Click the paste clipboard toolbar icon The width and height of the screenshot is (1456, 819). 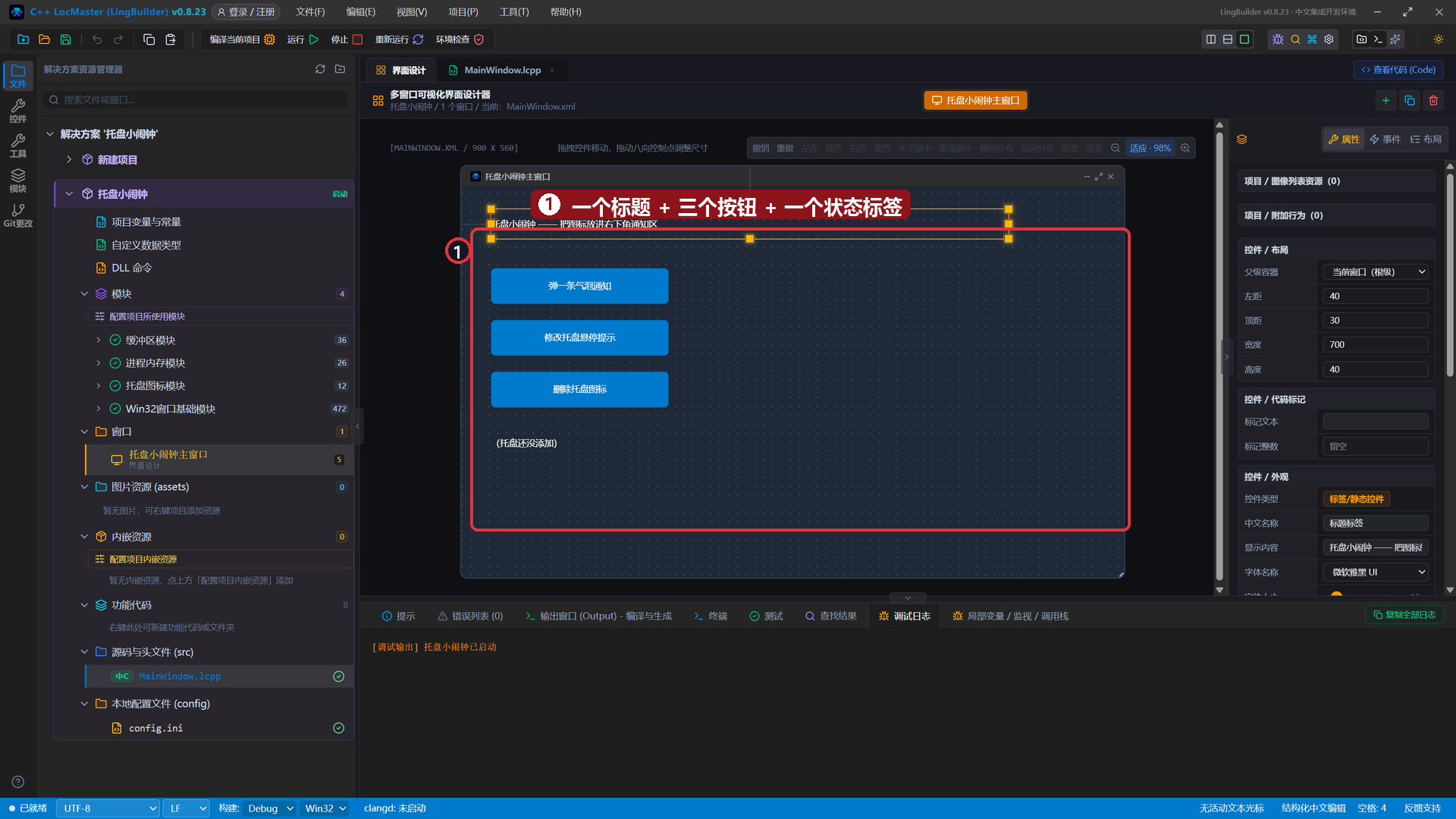coord(171,39)
